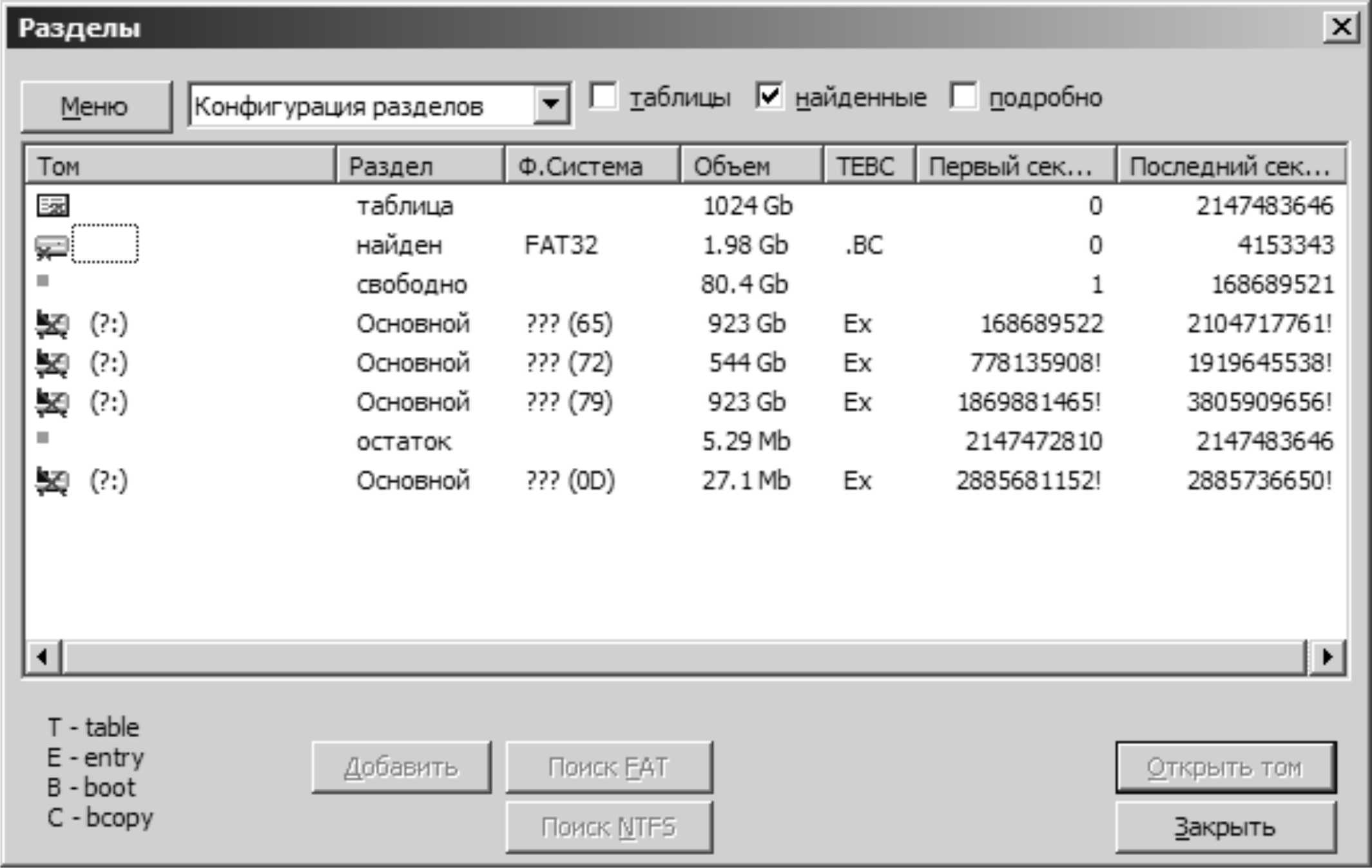1372x868 pixels.
Task: Click crossed-out drive icon for ??? (65) partition
Action: click(52, 324)
